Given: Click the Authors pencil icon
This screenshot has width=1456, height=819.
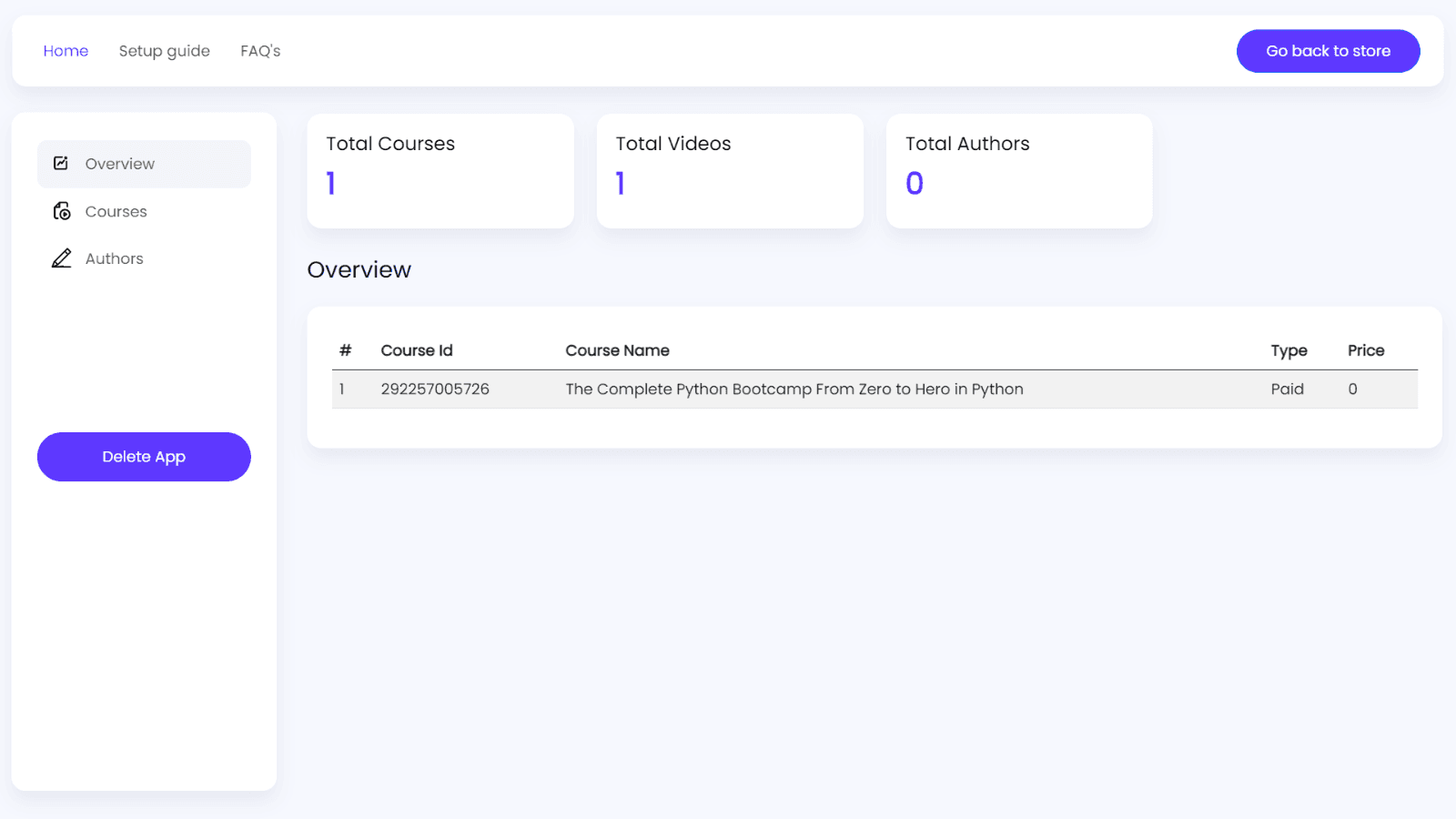Looking at the screenshot, I should pyautogui.click(x=61, y=258).
